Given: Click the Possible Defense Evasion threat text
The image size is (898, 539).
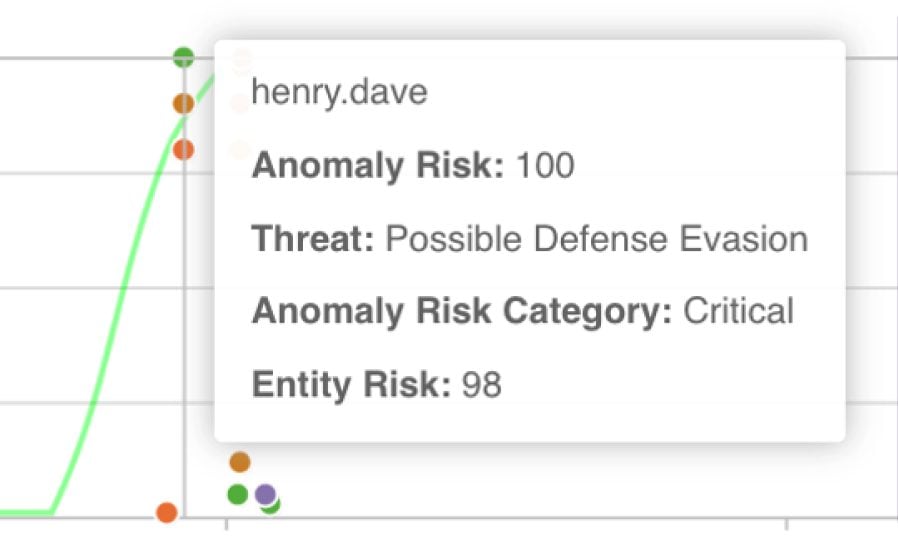Looking at the screenshot, I should point(597,238).
